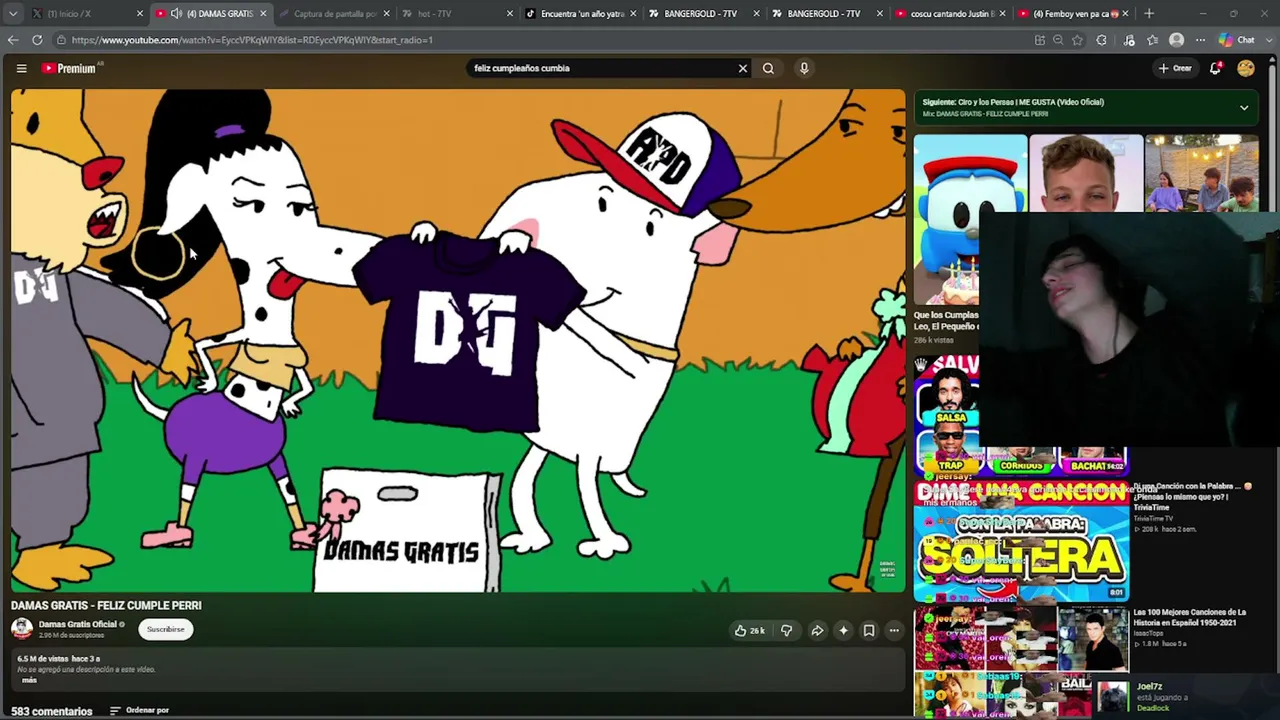Reload the page with refresh icon
1280x720 pixels.
pos(37,40)
